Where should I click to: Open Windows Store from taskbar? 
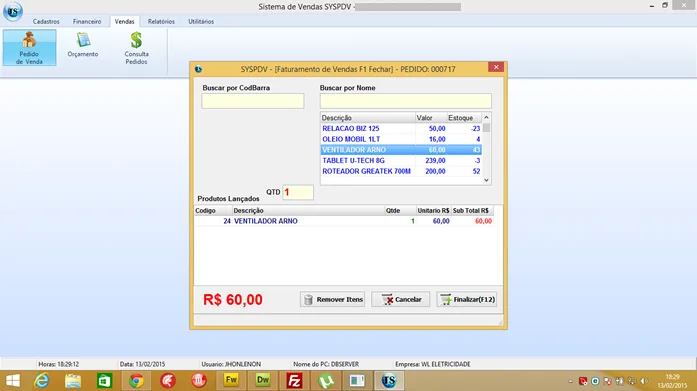[104, 381]
